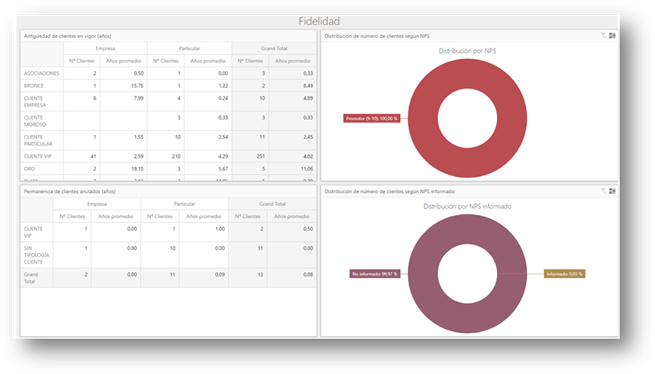Select the CLIENTE MOROSO row label
The image size is (655, 374).
(x=35, y=121)
